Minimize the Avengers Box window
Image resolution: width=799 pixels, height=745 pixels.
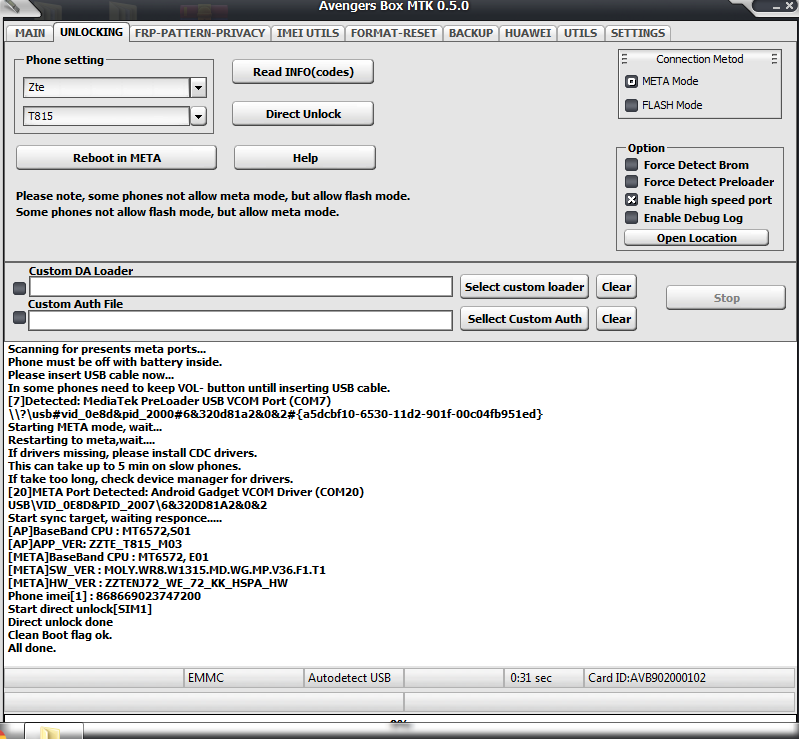tap(776, 6)
